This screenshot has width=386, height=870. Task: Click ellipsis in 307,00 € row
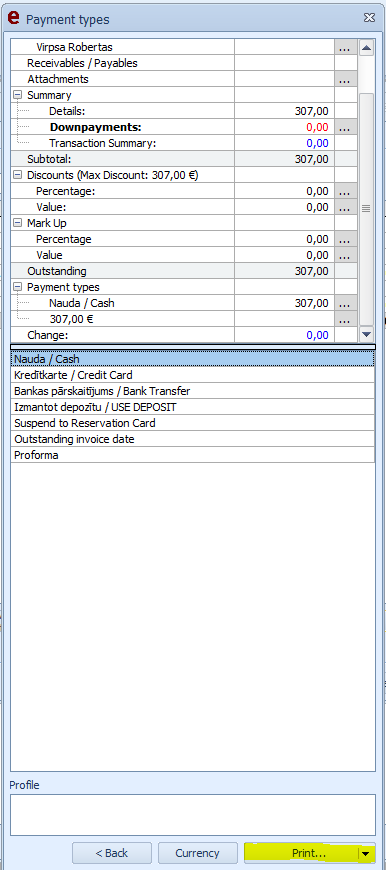[x=346, y=320]
